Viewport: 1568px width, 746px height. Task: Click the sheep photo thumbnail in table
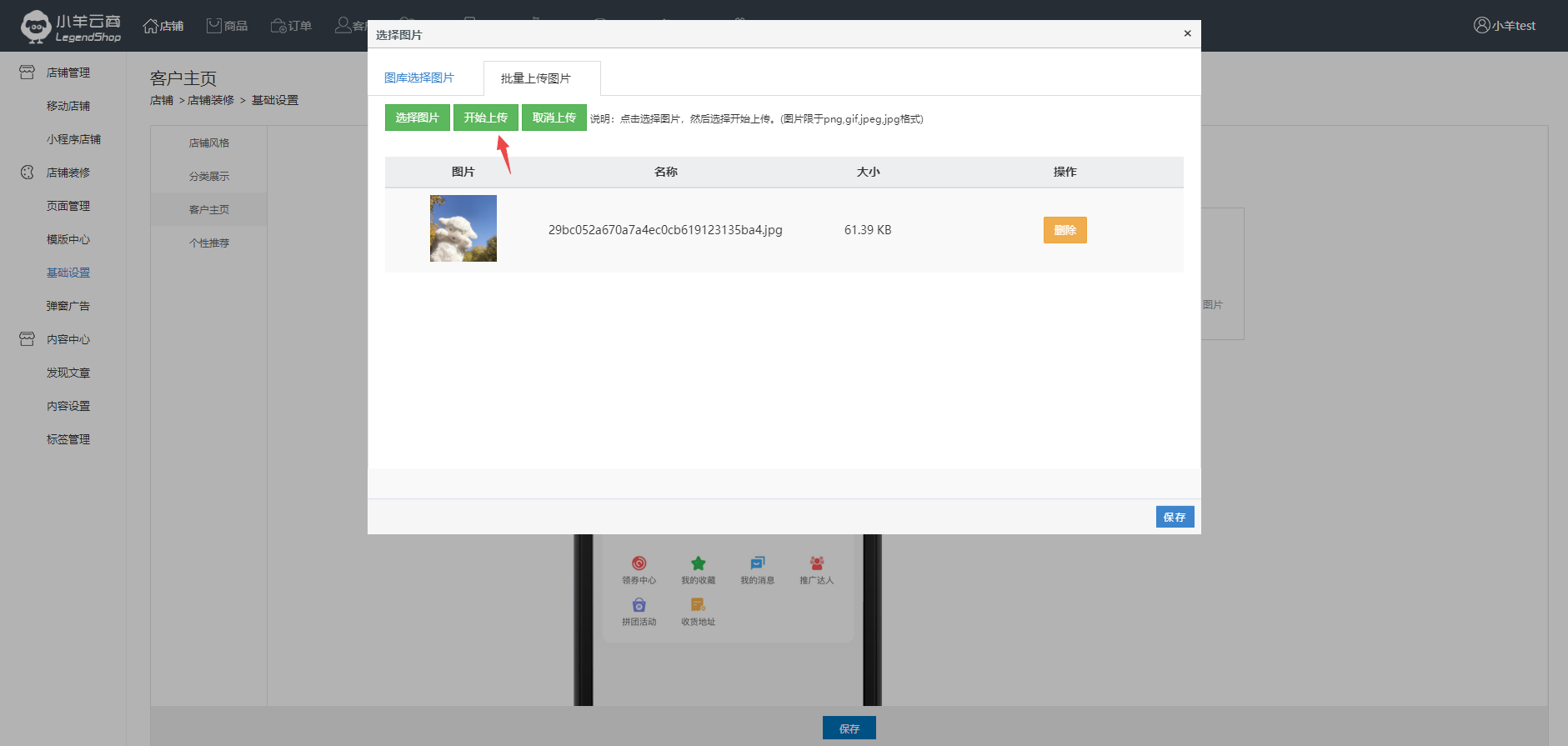(x=463, y=228)
